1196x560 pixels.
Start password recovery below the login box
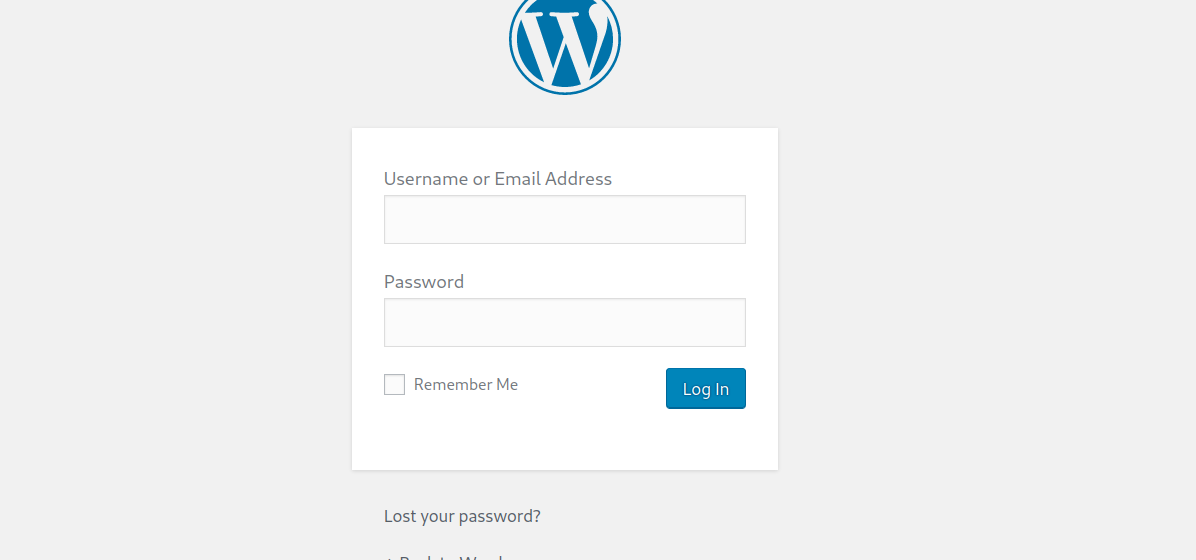(462, 517)
